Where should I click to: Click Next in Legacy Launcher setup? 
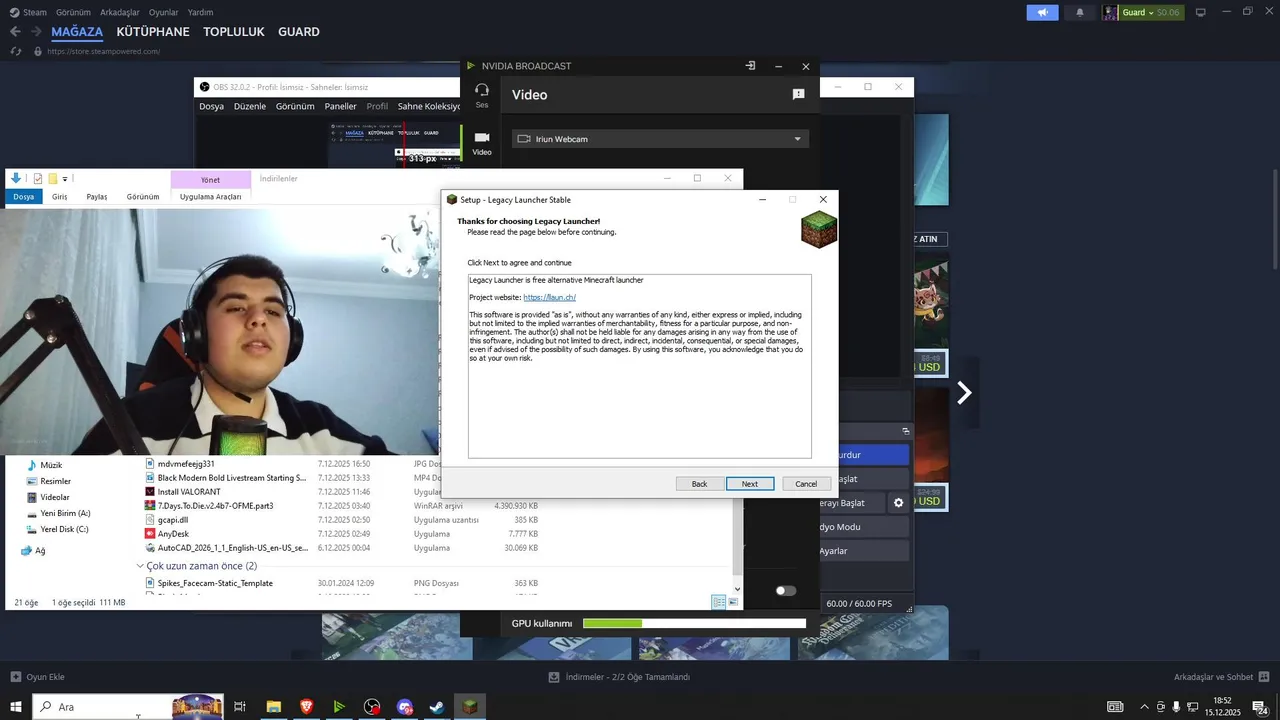tap(750, 483)
